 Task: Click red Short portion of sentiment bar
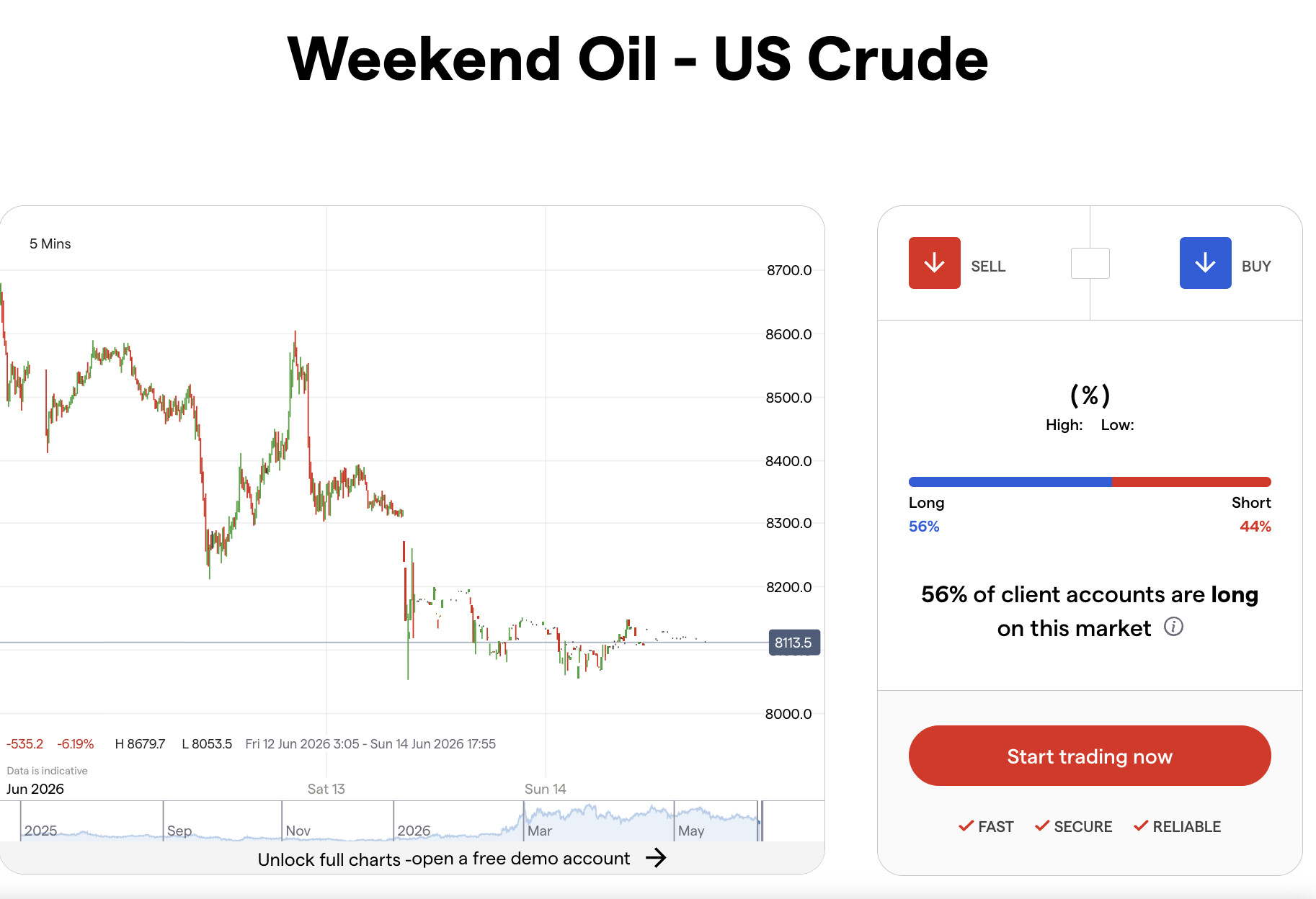[x=1191, y=482]
